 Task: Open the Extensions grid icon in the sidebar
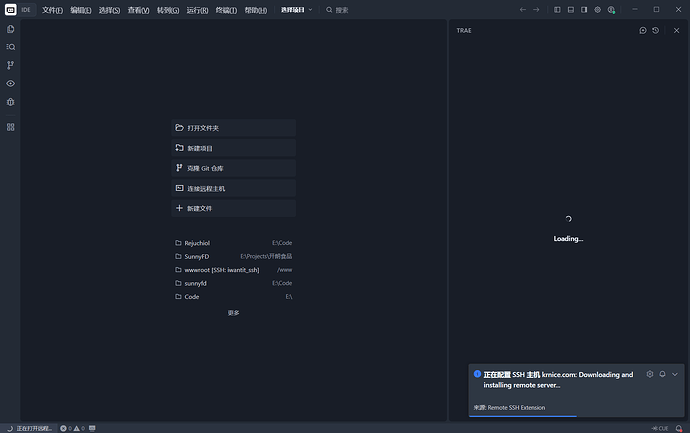pos(11,127)
